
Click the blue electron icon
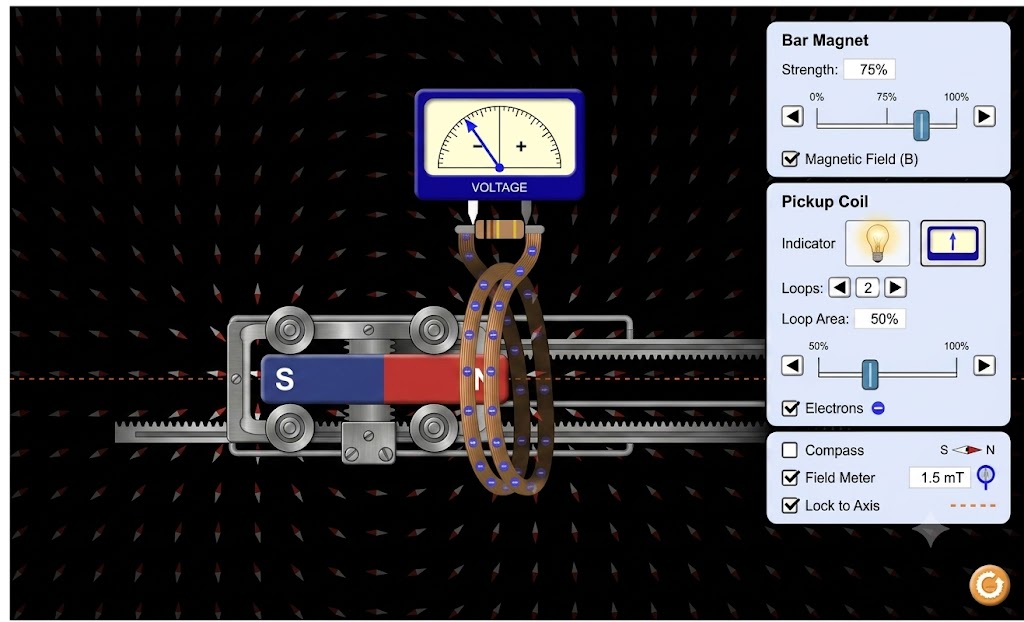point(878,408)
